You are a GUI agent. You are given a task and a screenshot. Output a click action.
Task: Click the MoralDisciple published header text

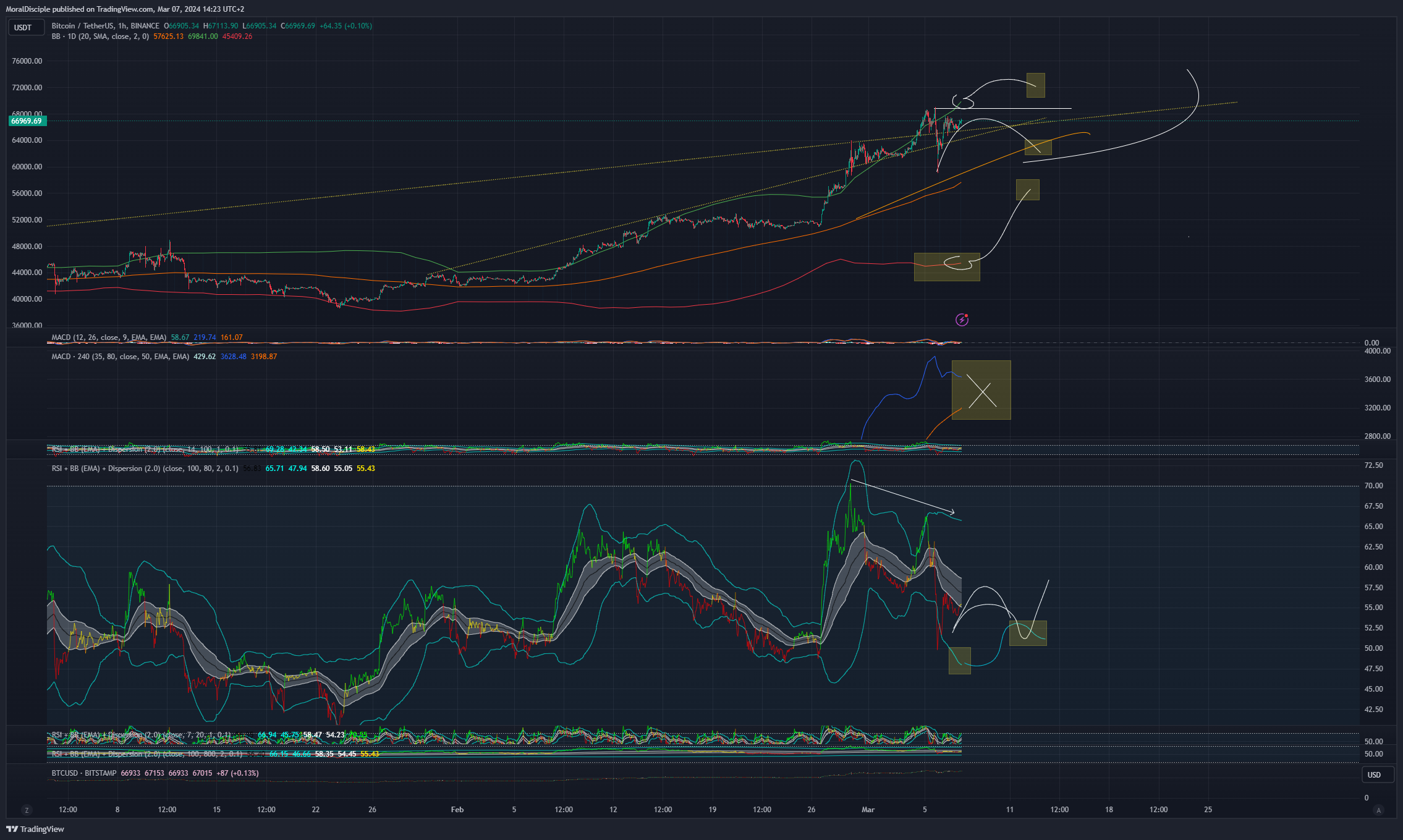click(125, 9)
